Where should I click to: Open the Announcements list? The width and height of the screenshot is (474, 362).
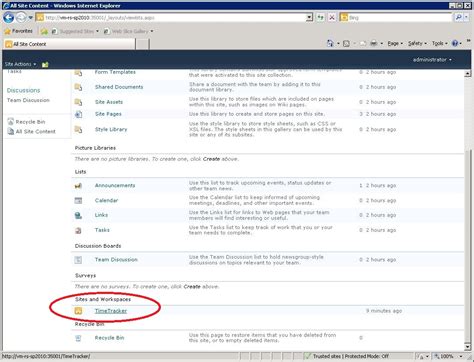[x=115, y=186]
